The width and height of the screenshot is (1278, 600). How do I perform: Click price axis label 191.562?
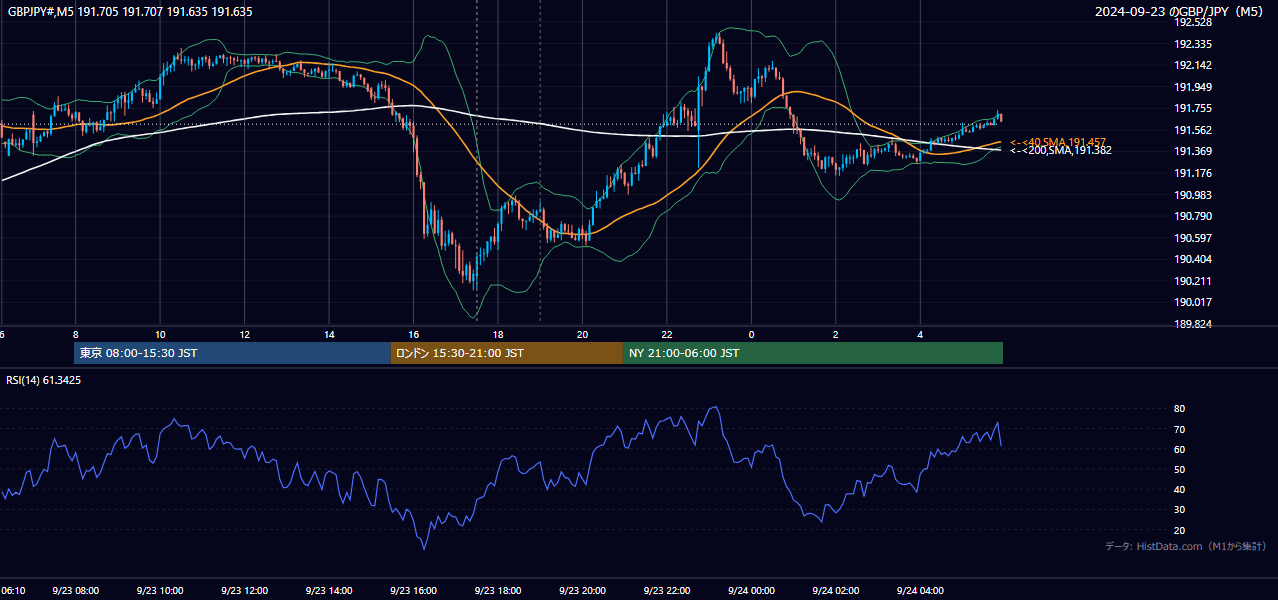(x=1192, y=130)
